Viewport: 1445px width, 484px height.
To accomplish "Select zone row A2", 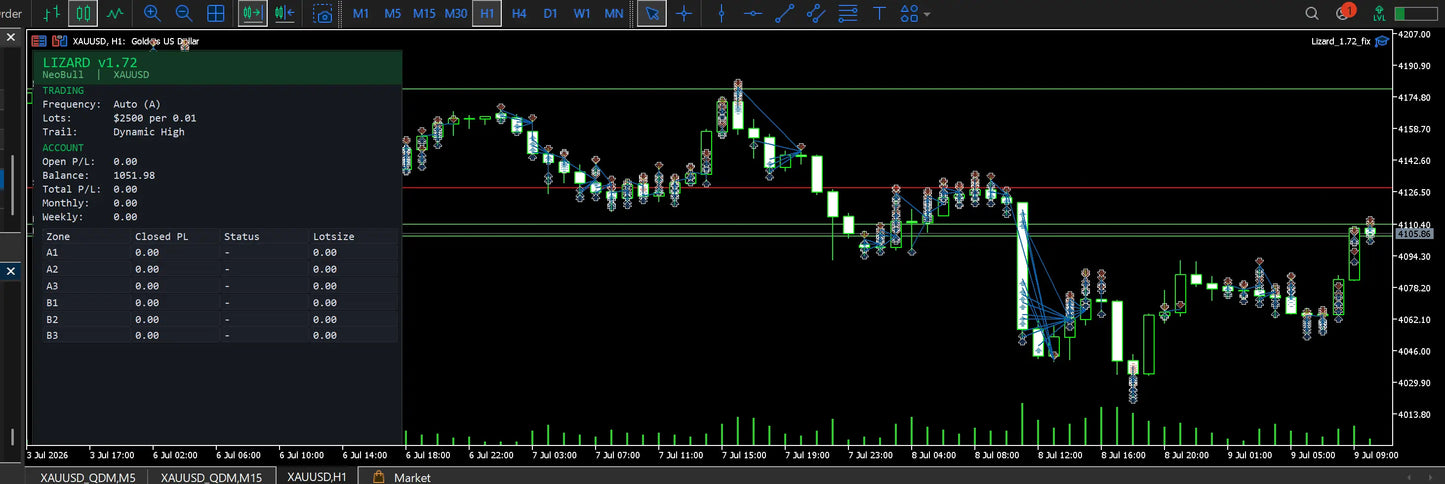I will click(x=220, y=269).
